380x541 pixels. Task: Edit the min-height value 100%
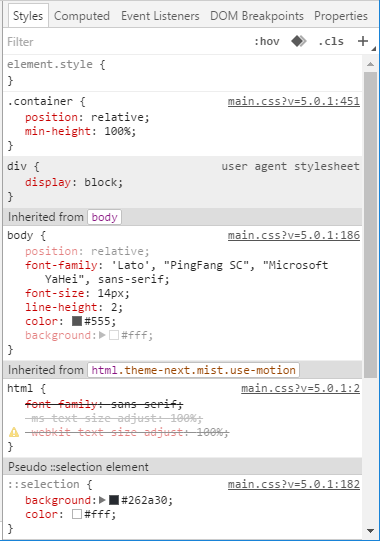coord(117,131)
